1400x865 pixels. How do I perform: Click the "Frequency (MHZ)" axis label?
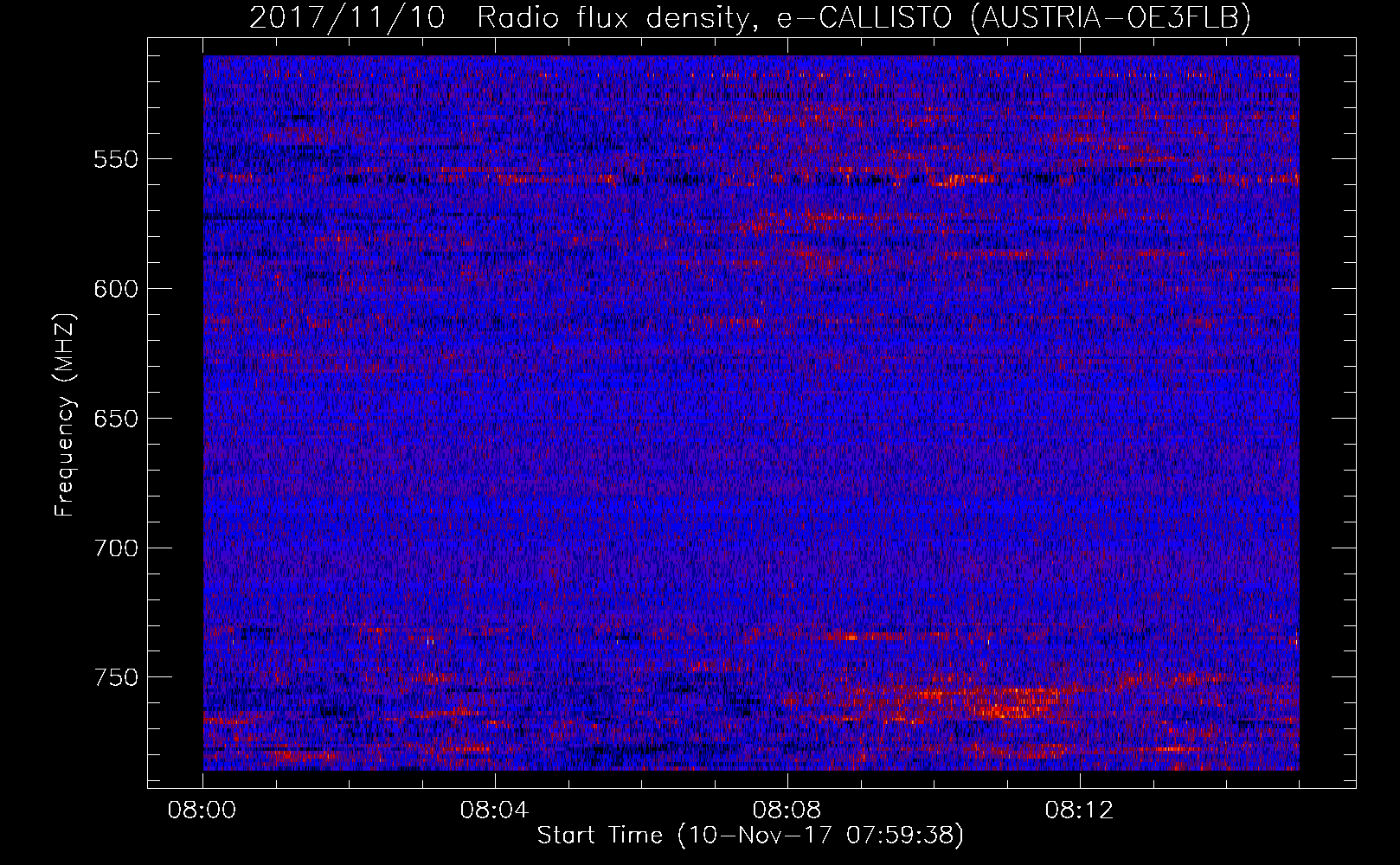point(65,415)
